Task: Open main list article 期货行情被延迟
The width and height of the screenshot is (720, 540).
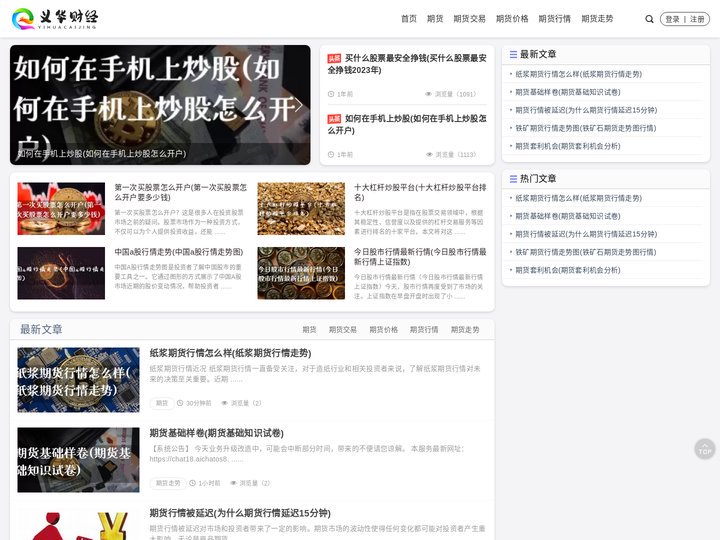Action: click(x=240, y=513)
